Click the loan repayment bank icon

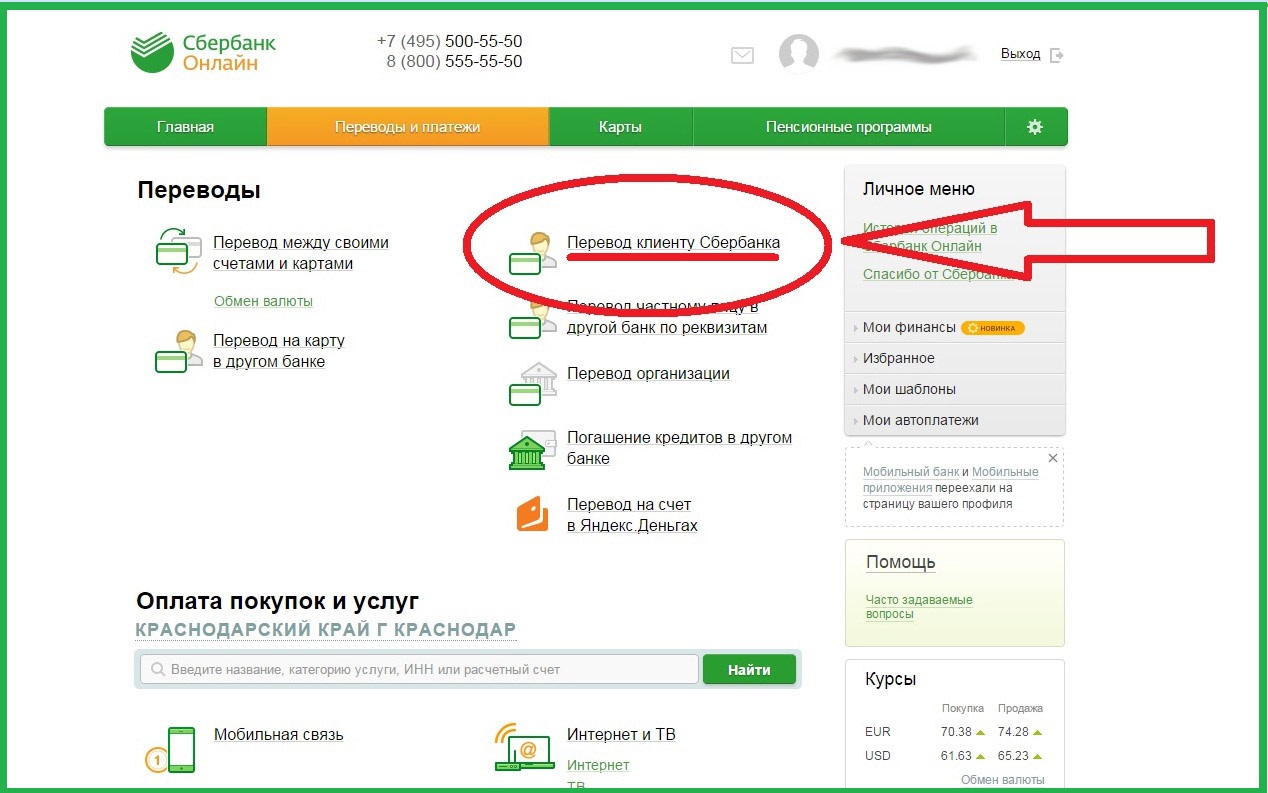point(531,450)
